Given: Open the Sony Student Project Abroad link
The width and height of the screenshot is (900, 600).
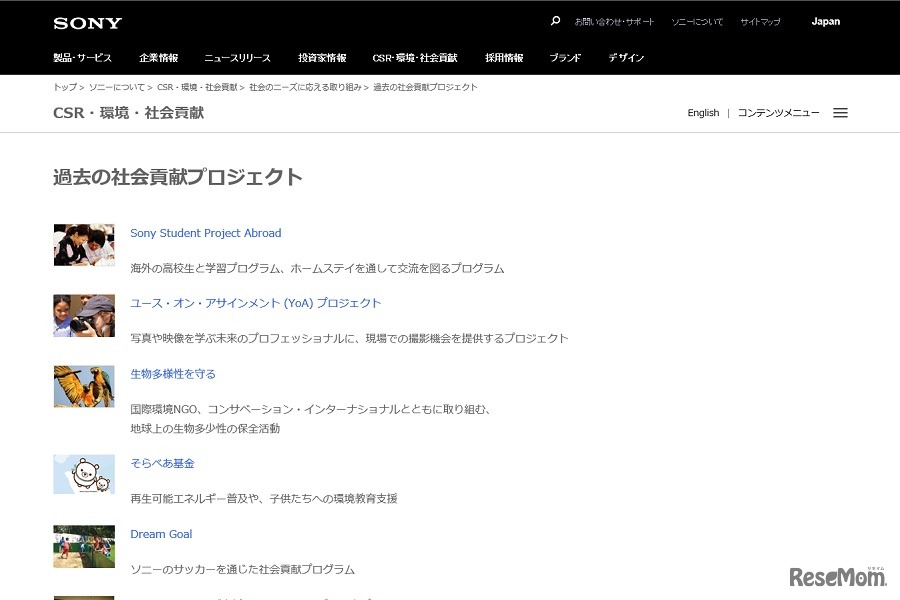Looking at the screenshot, I should tap(205, 232).
